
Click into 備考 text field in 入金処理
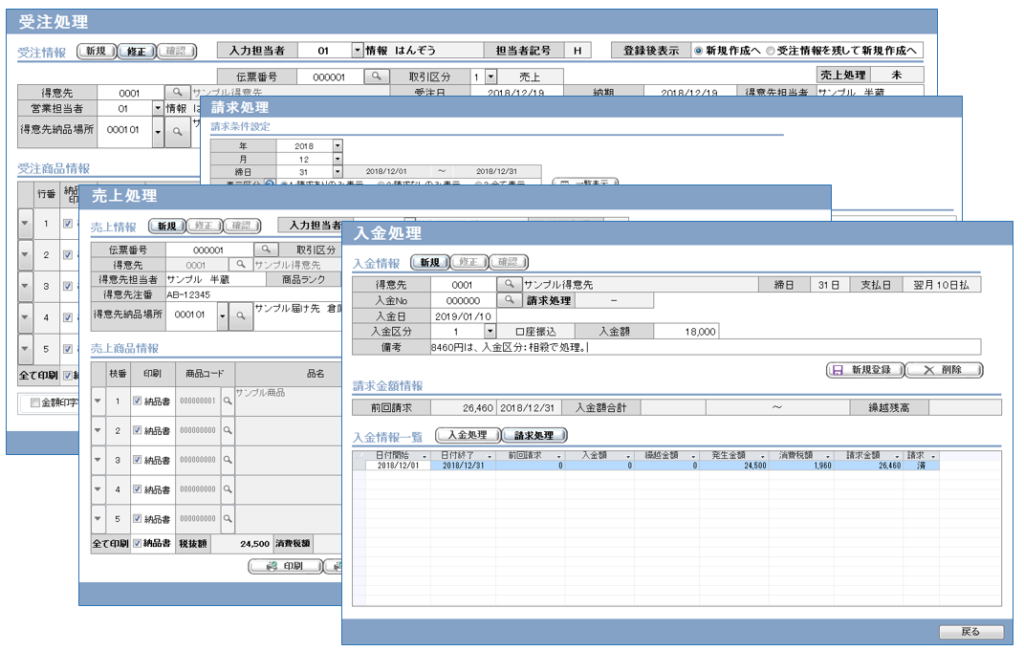click(x=705, y=347)
